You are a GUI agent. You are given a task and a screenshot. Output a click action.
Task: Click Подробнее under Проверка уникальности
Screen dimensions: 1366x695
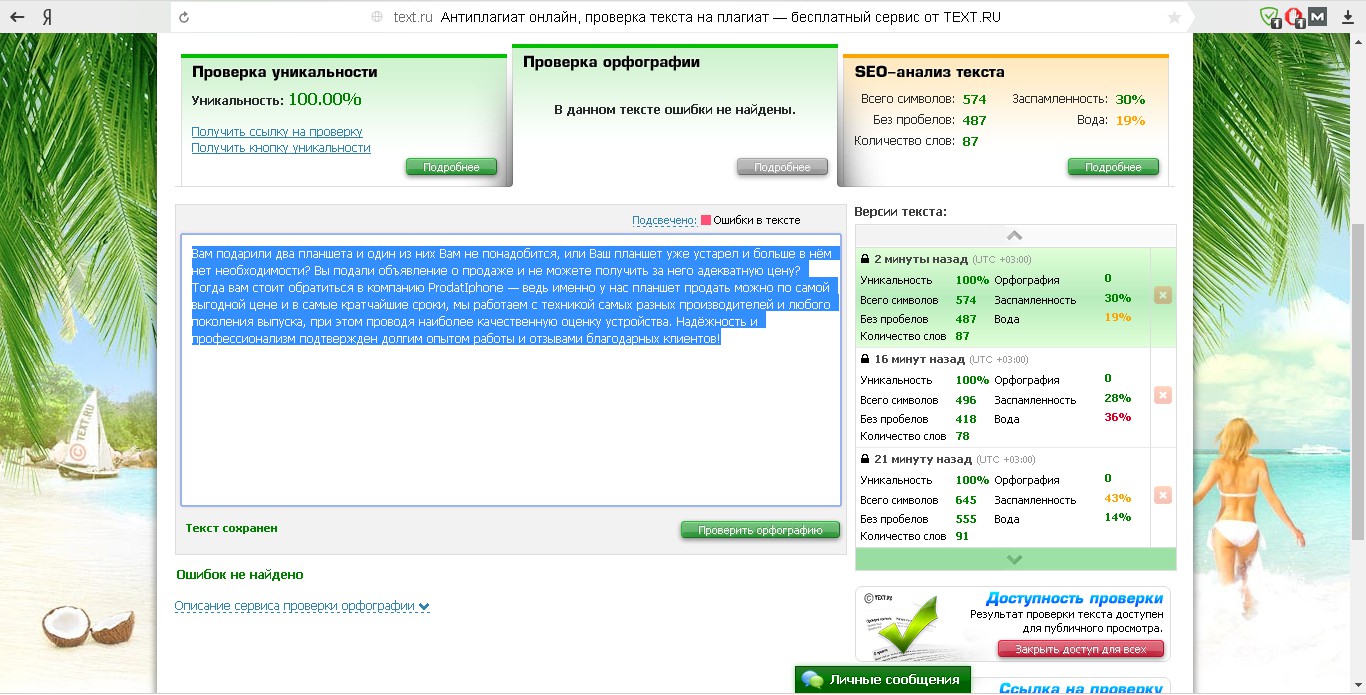[451, 167]
